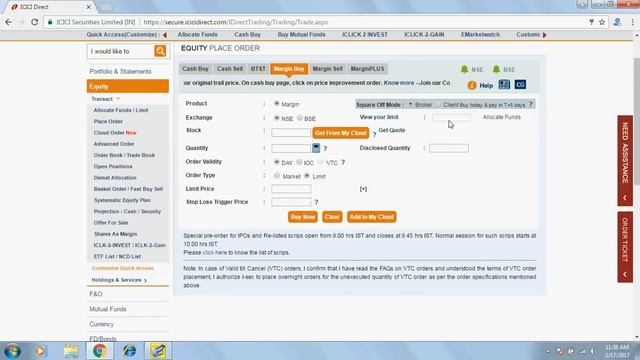The height and width of the screenshot is (360, 640).
Task: Open Chrome from the taskbar
Action: click(x=99, y=351)
